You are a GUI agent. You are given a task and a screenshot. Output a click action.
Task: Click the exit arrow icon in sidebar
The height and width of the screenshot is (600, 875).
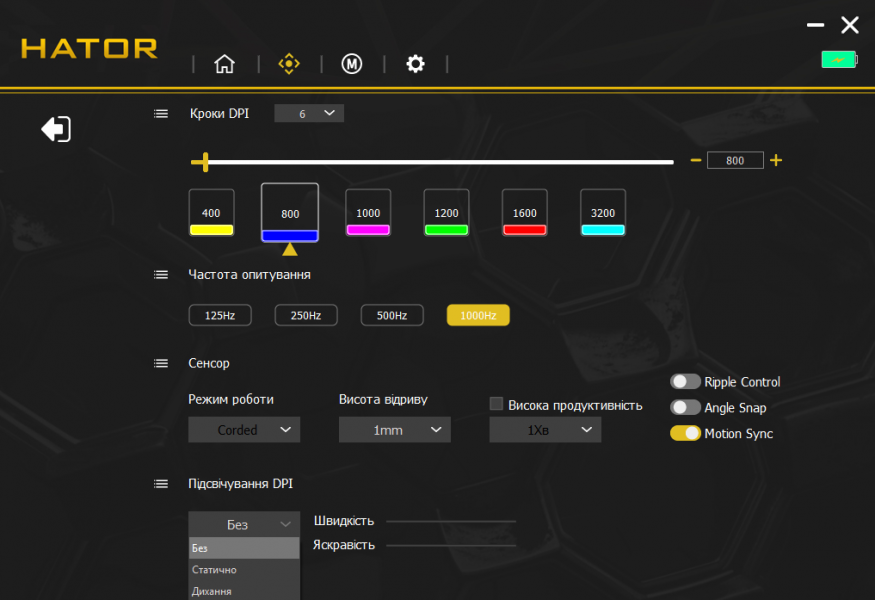point(56,129)
